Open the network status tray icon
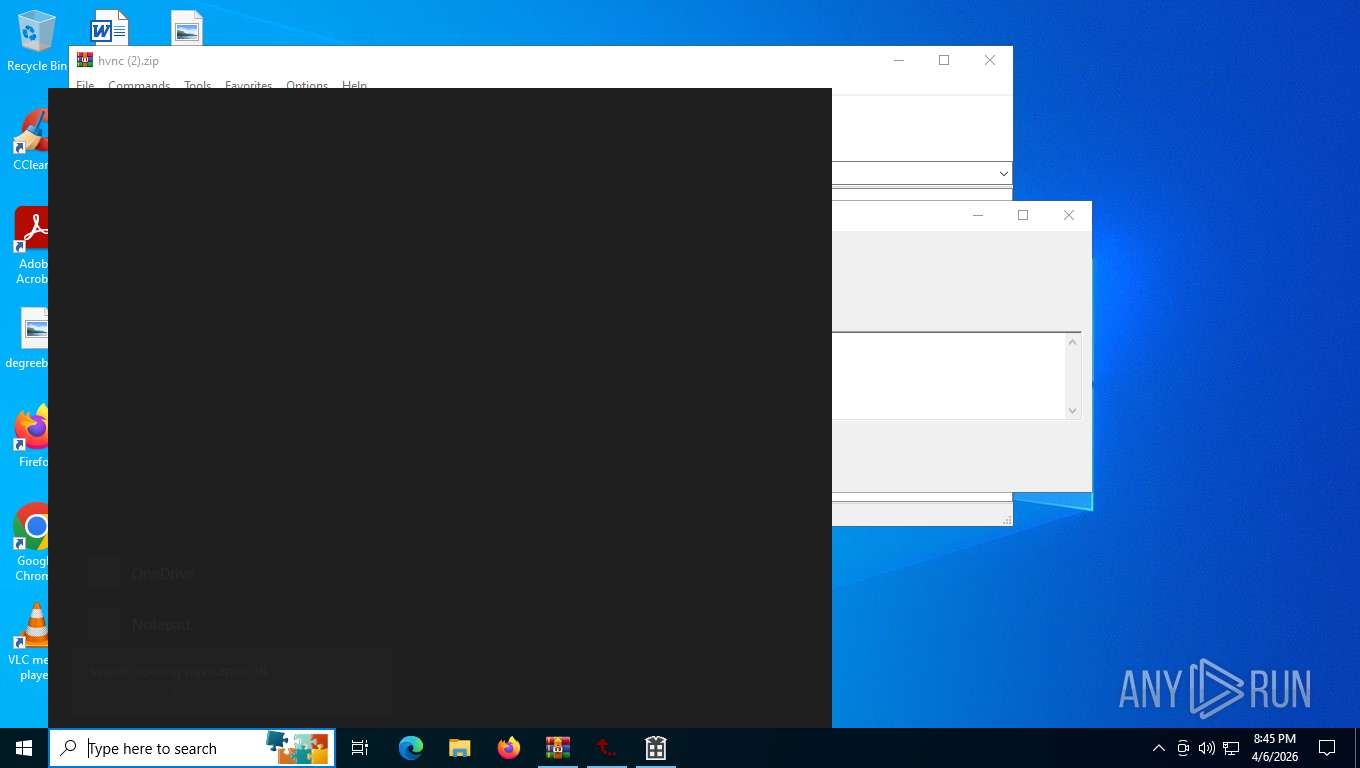The height and width of the screenshot is (768, 1360). click(1231, 748)
